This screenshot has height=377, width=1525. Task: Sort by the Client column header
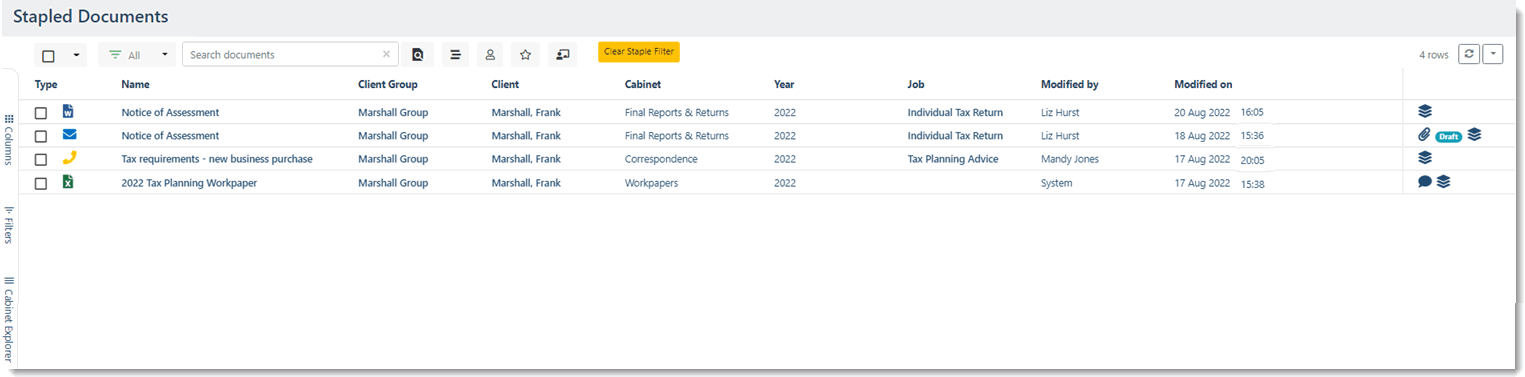pyautogui.click(x=505, y=85)
